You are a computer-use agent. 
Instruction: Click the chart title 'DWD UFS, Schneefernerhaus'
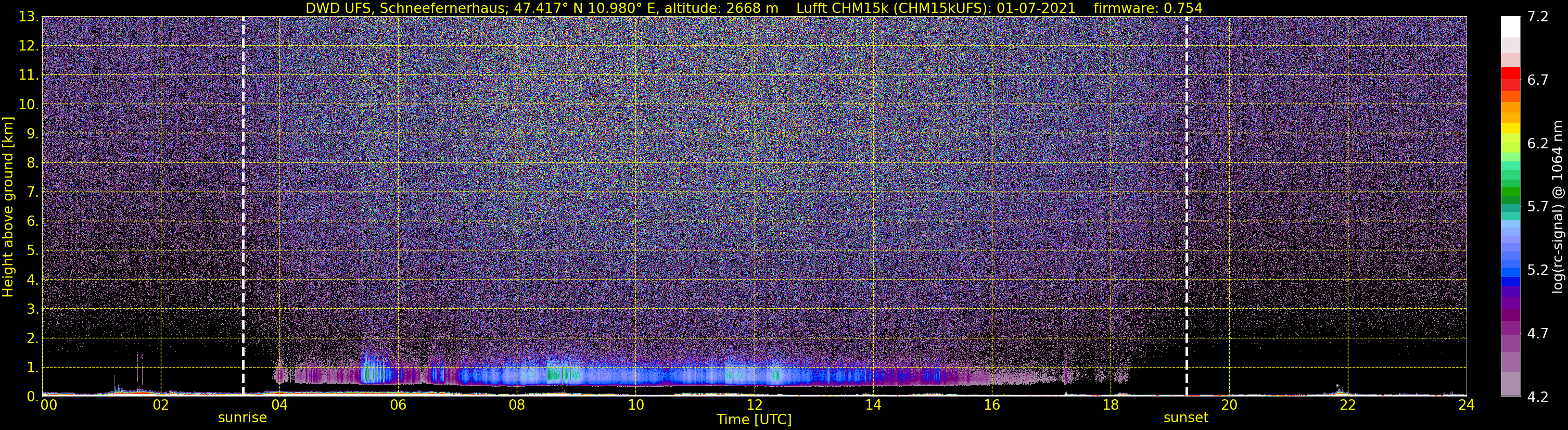407,8
